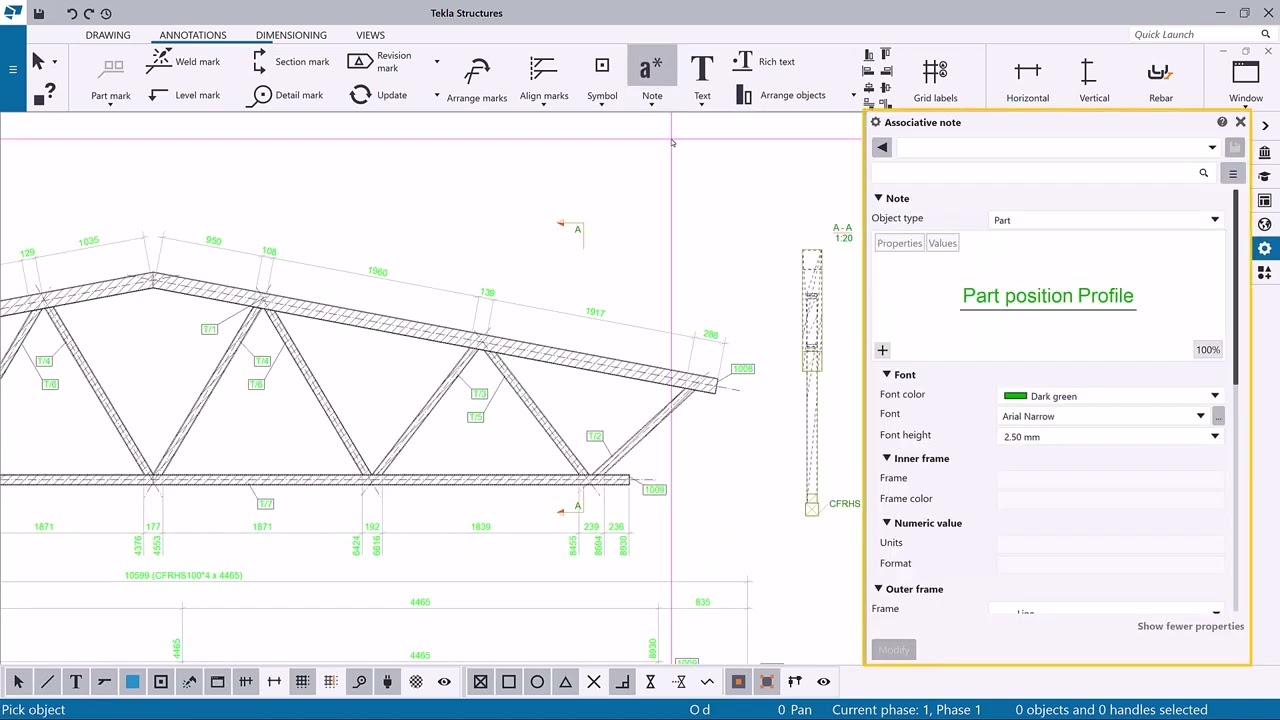The width and height of the screenshot is (1280, 720).
Task: Click the back arrow in Associative note panel
Action: (x=882, y=147)
